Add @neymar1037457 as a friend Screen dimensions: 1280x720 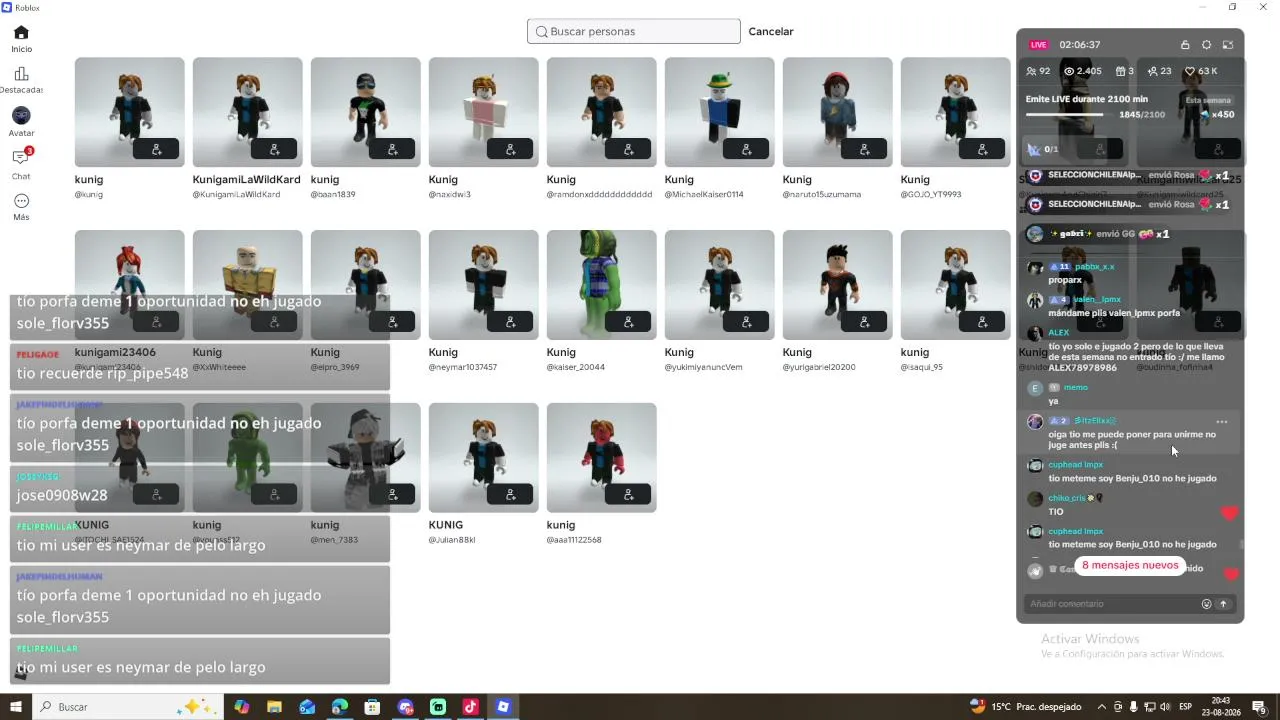(x=511, y=322)
